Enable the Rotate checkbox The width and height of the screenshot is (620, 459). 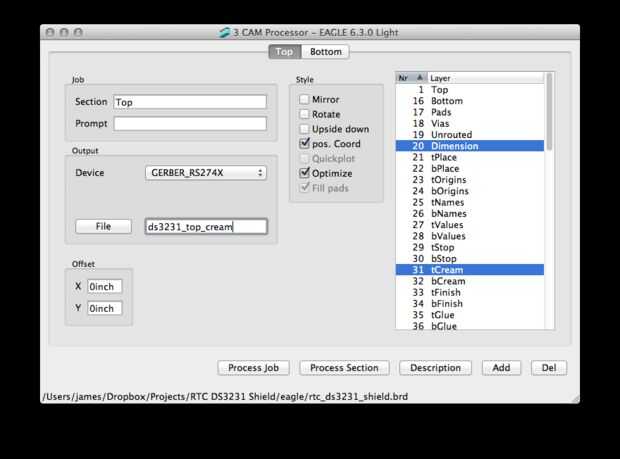pyautogui.click(x=304, y=114)
